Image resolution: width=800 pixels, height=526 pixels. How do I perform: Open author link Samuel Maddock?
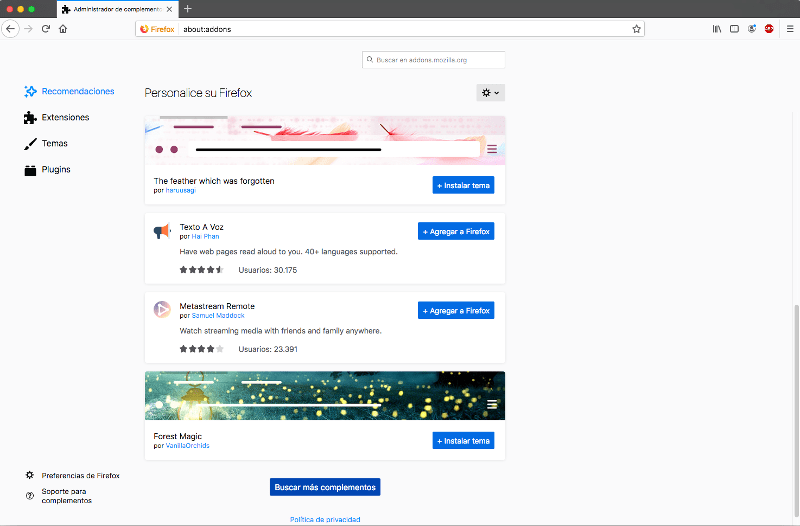pos(218,316)
